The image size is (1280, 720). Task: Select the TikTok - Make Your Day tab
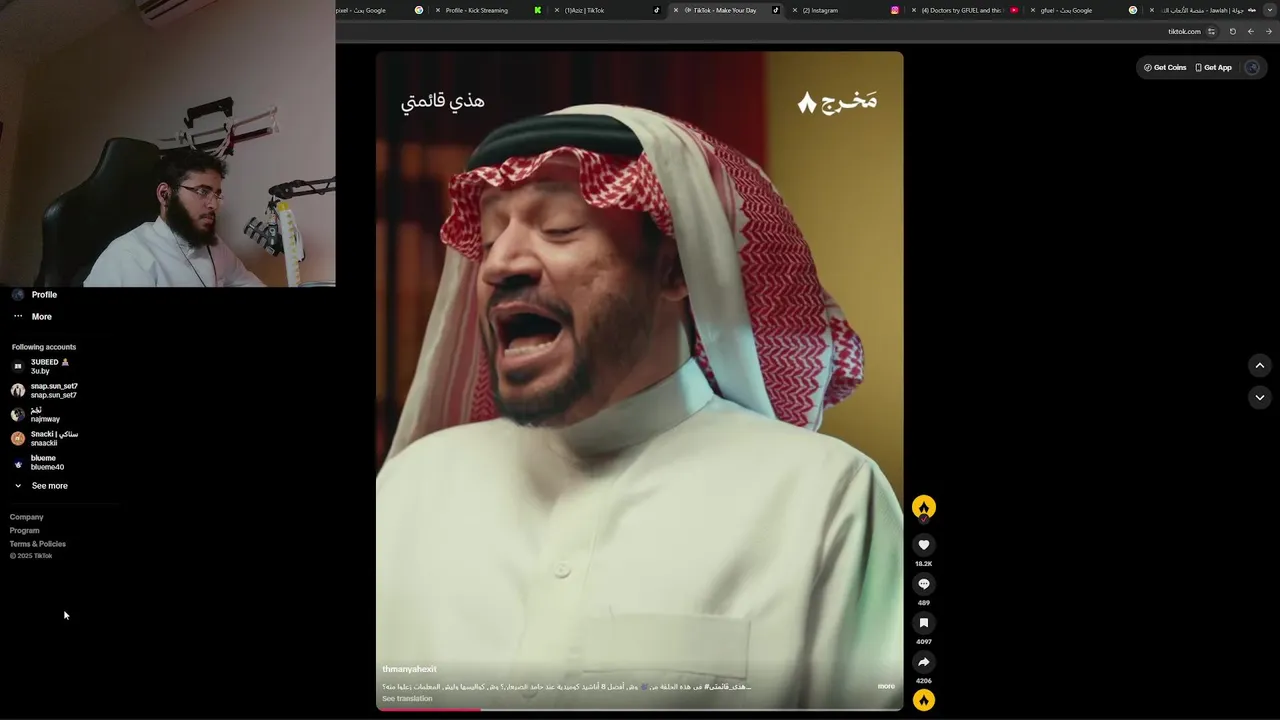pos(726,10)
